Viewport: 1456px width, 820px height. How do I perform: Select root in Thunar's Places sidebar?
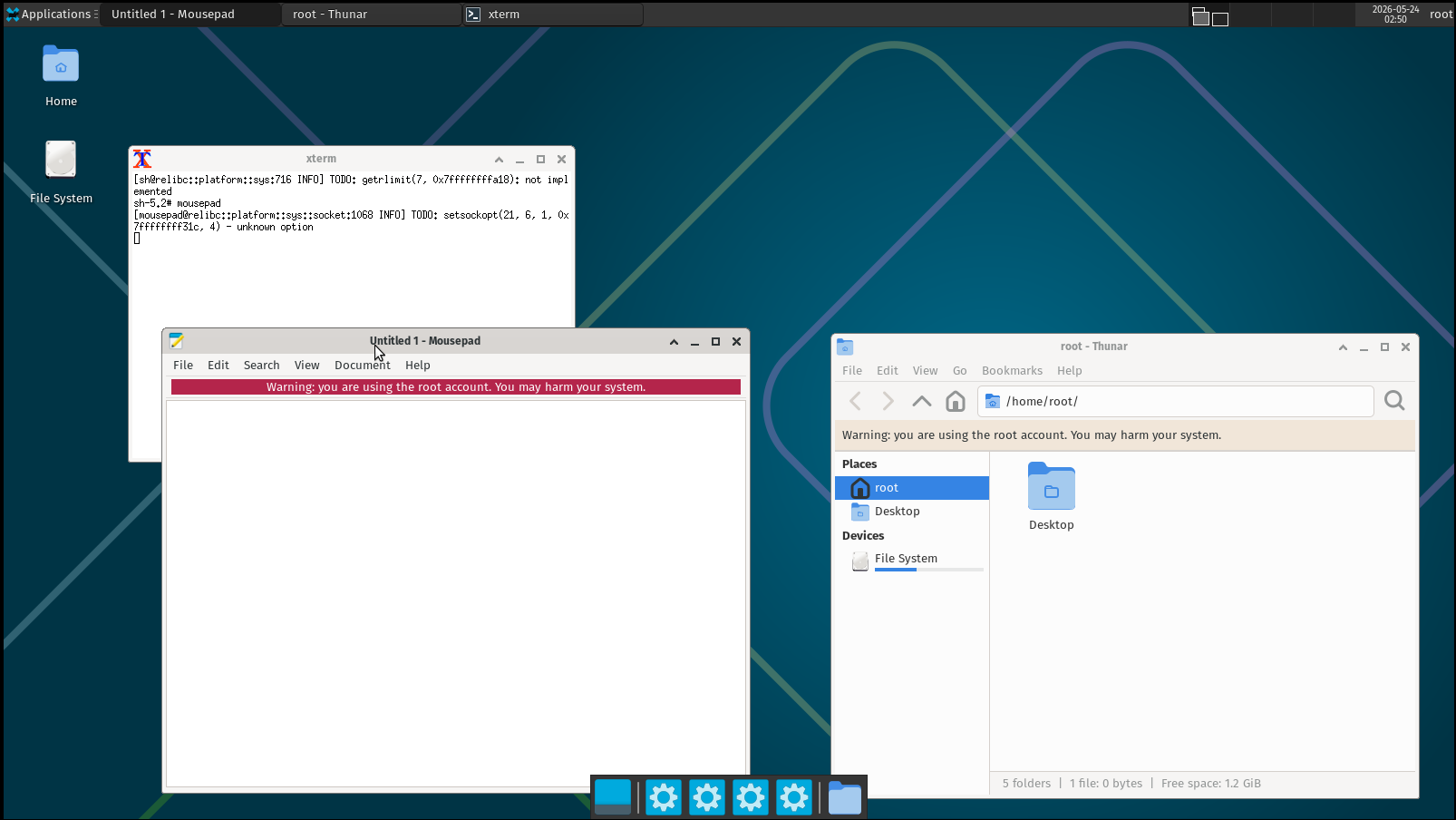click(x=912, y=488)
